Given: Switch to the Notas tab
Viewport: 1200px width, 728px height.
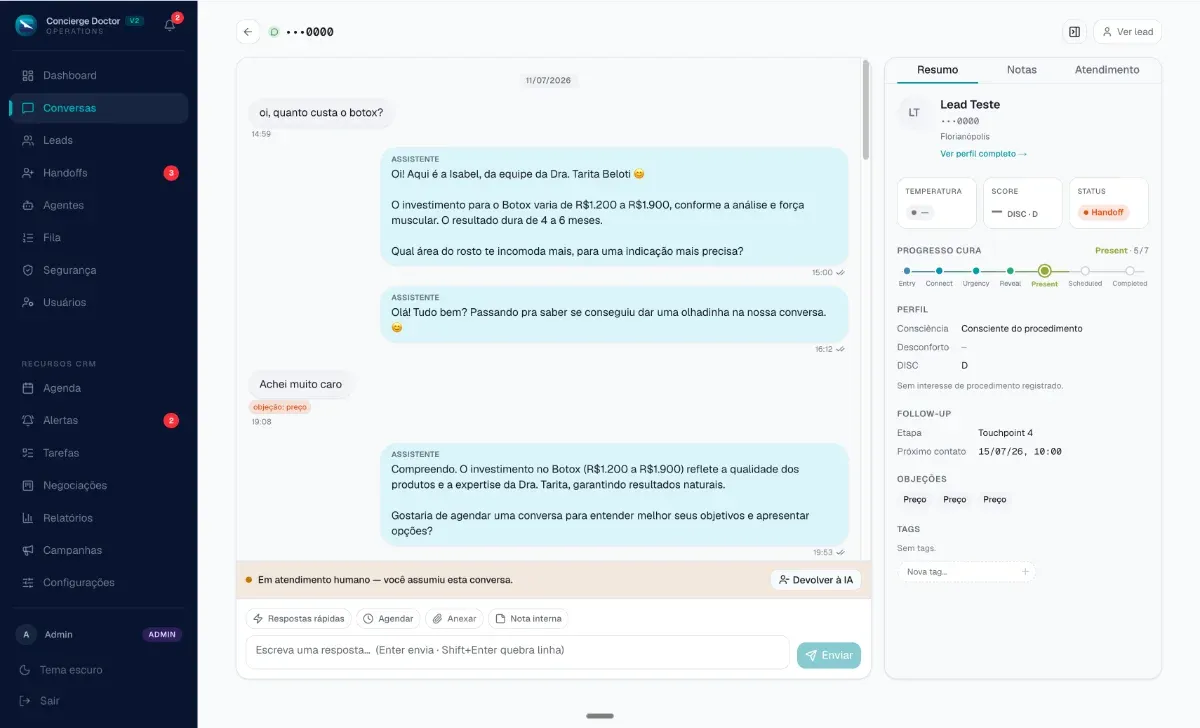Looking at the screenshot, I should (1021, 70).
